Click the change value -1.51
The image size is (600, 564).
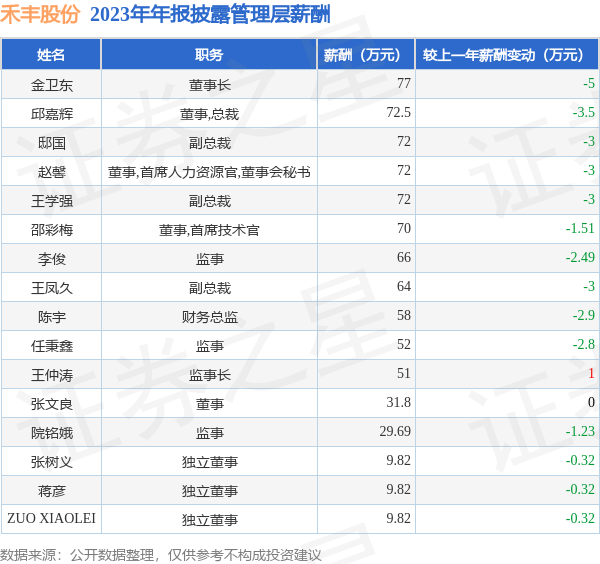point(580,228)
